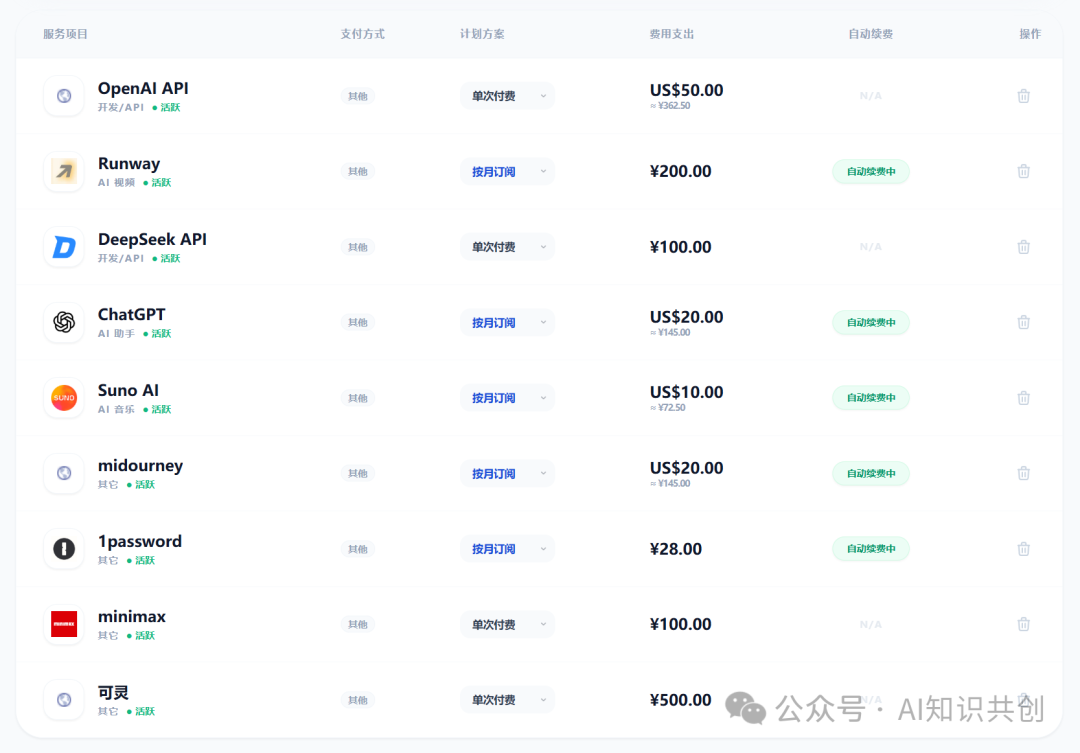Click 其他 payment tag in 1password row
The height and width of the screenshot is (753, 1080).
pos(357,549)
